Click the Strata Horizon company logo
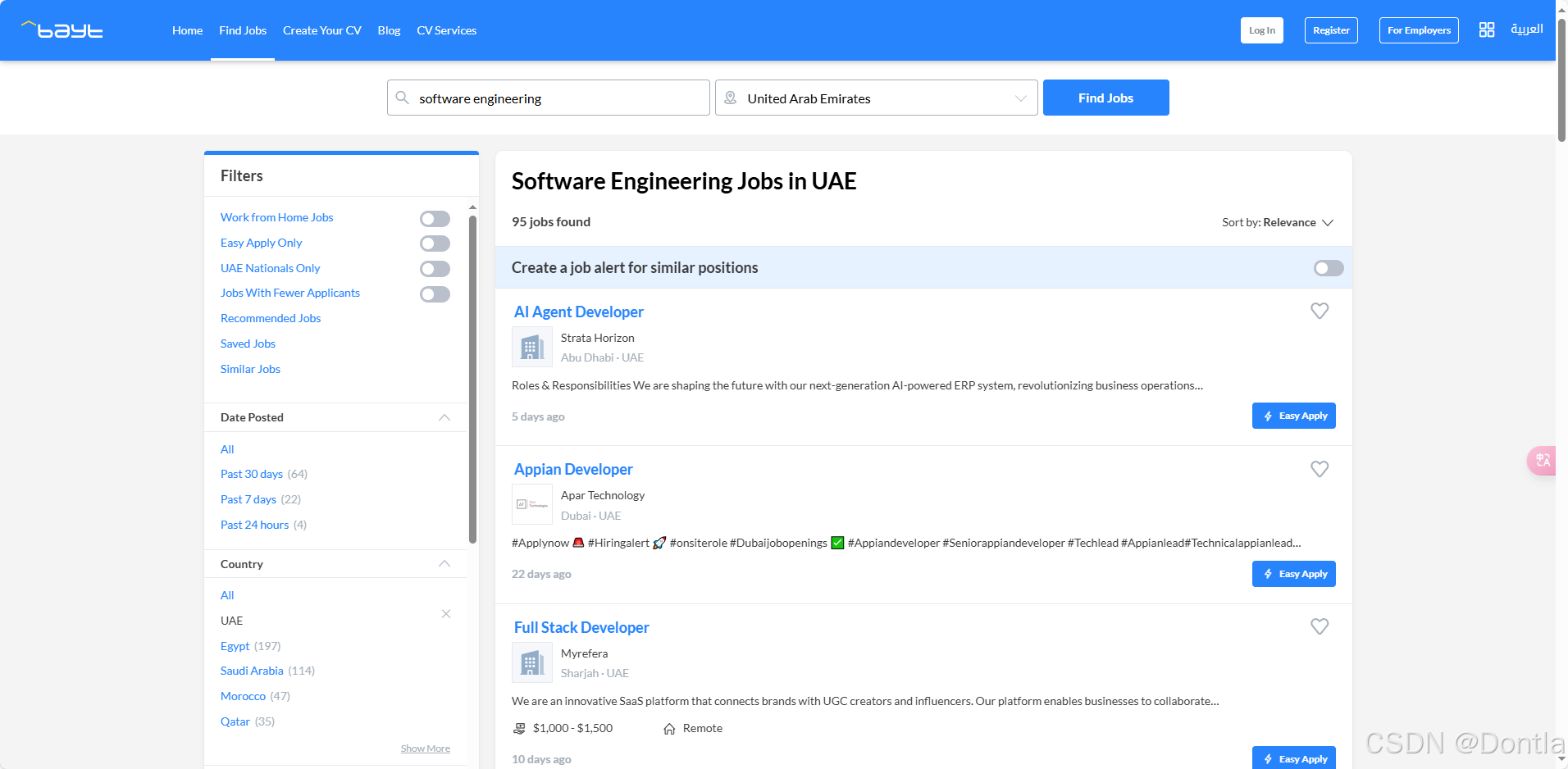 (x=532, y=347)
